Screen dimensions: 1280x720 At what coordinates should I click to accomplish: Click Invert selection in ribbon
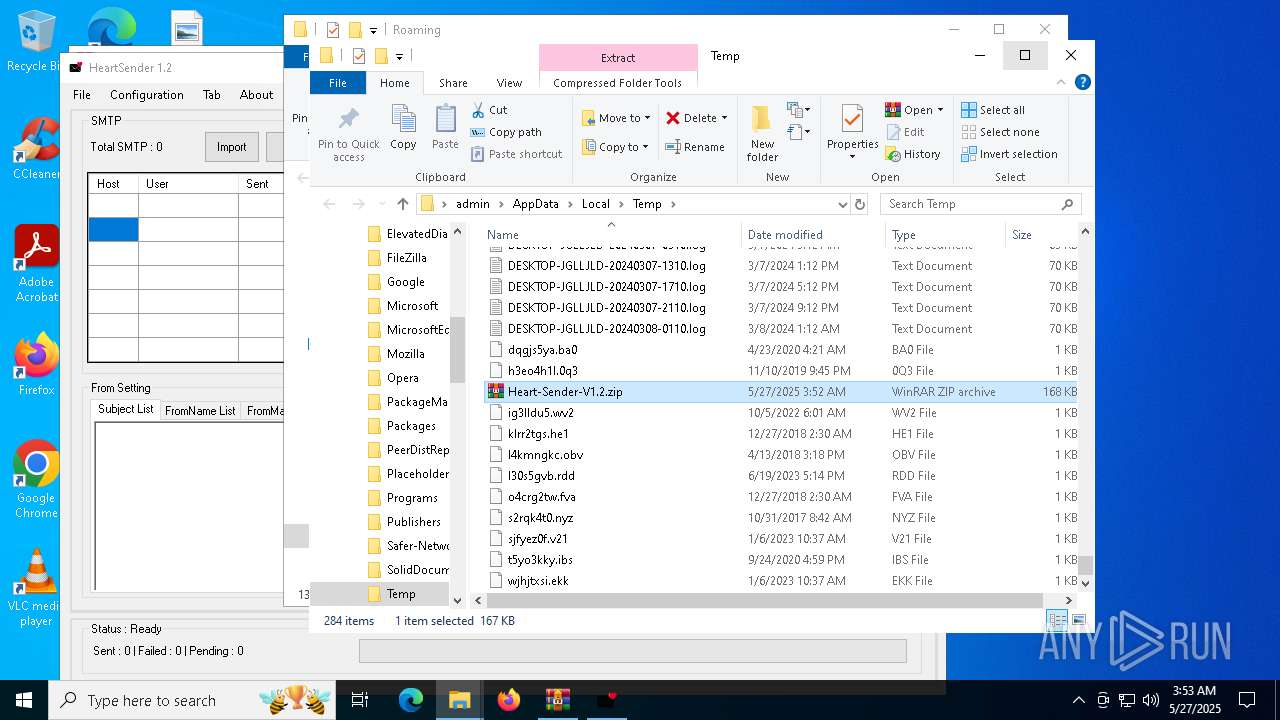(x=1009, y=154)
